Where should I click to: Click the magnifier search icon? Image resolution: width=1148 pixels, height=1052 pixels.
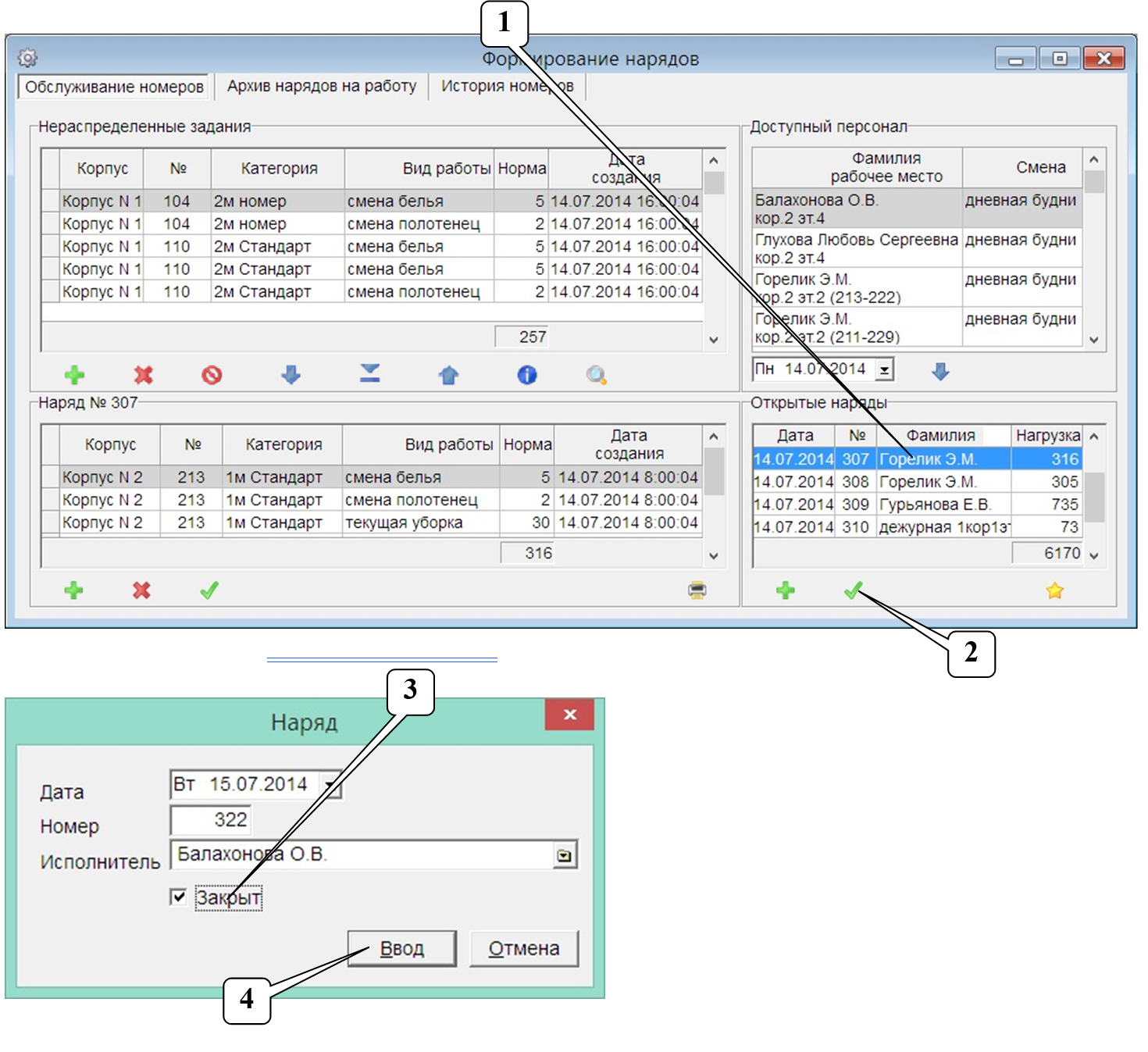point(596,376)
